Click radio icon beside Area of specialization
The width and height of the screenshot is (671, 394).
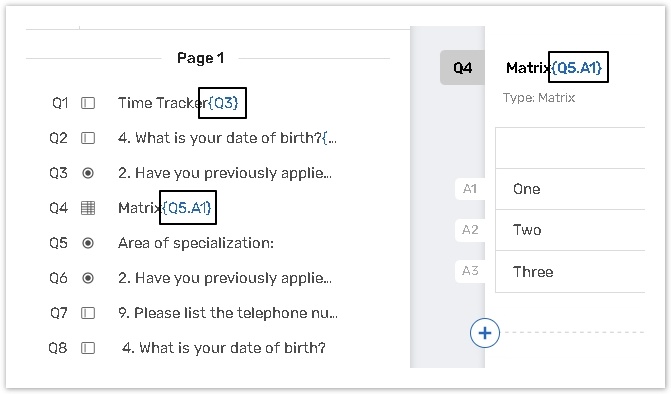coord(88,243)
